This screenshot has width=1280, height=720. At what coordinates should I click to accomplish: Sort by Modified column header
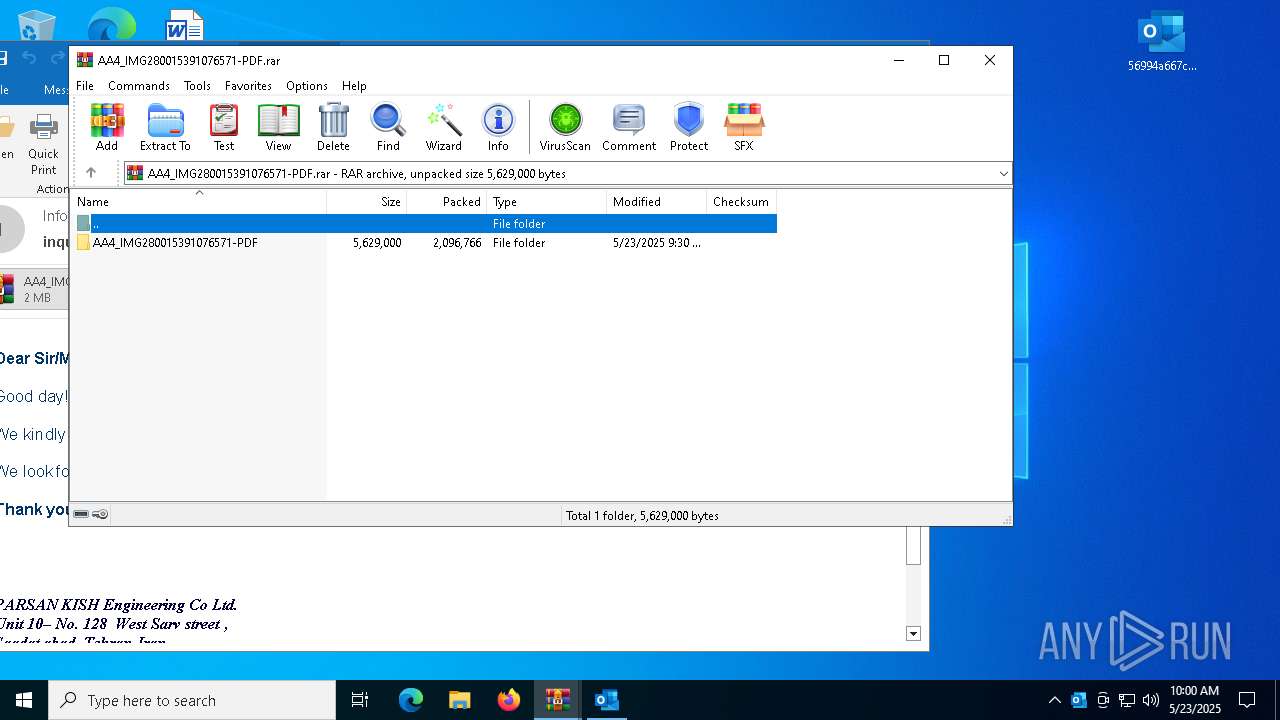657,202
